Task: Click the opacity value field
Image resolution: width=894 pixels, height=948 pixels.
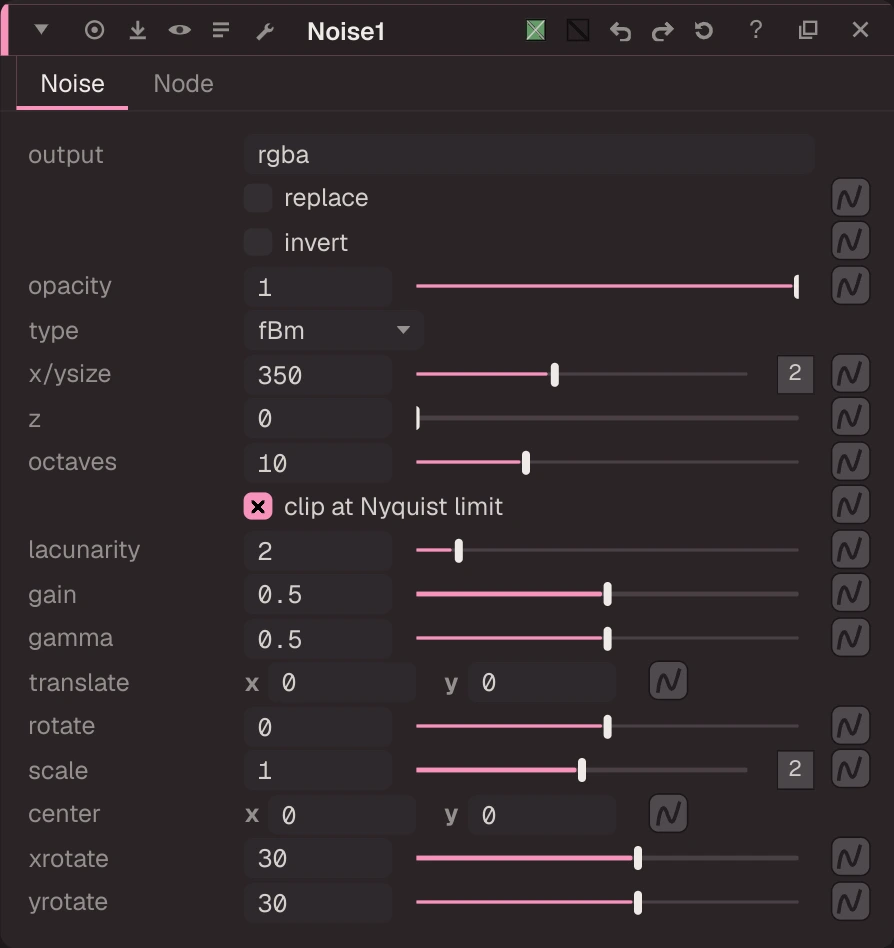Action: [318, 287]
